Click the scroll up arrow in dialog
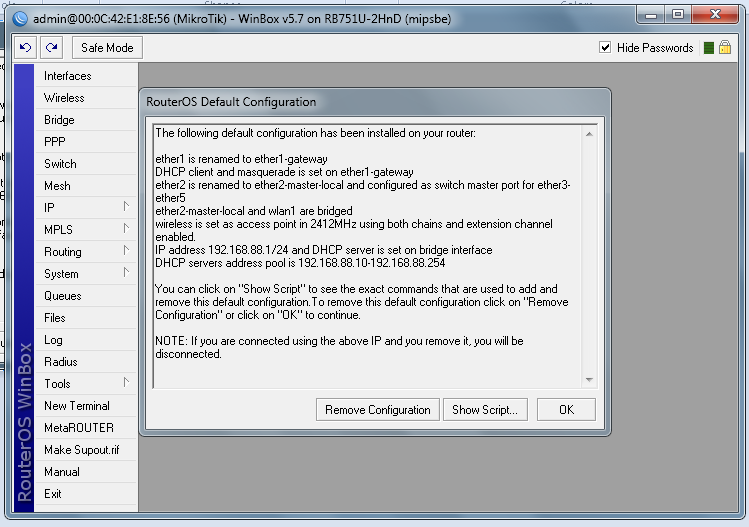The image size is (749, 527). pyautogui.click(x=589, y=134)
